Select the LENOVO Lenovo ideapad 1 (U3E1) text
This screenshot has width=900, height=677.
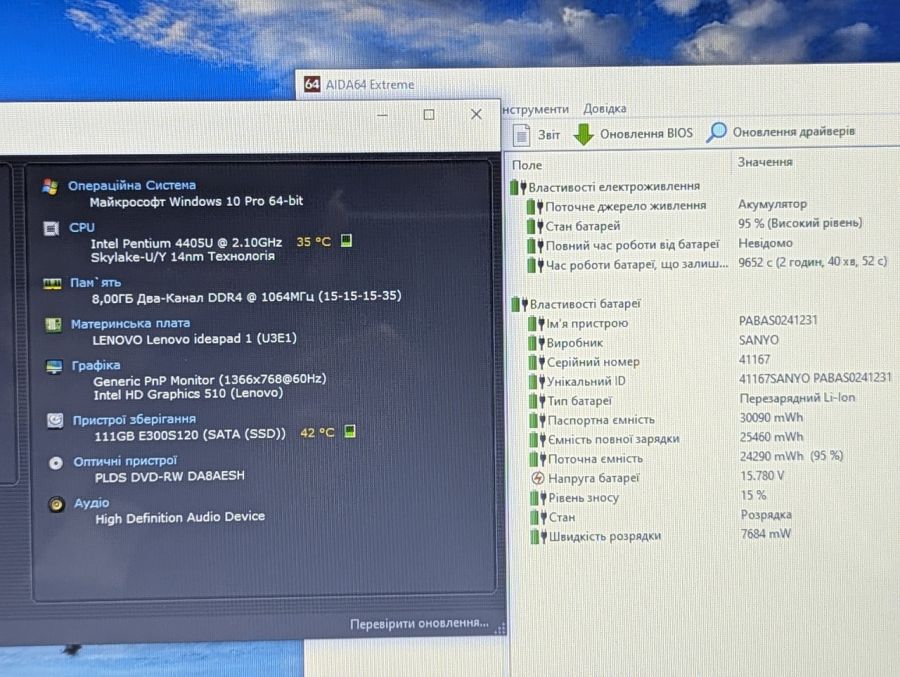tap(195, 339)
